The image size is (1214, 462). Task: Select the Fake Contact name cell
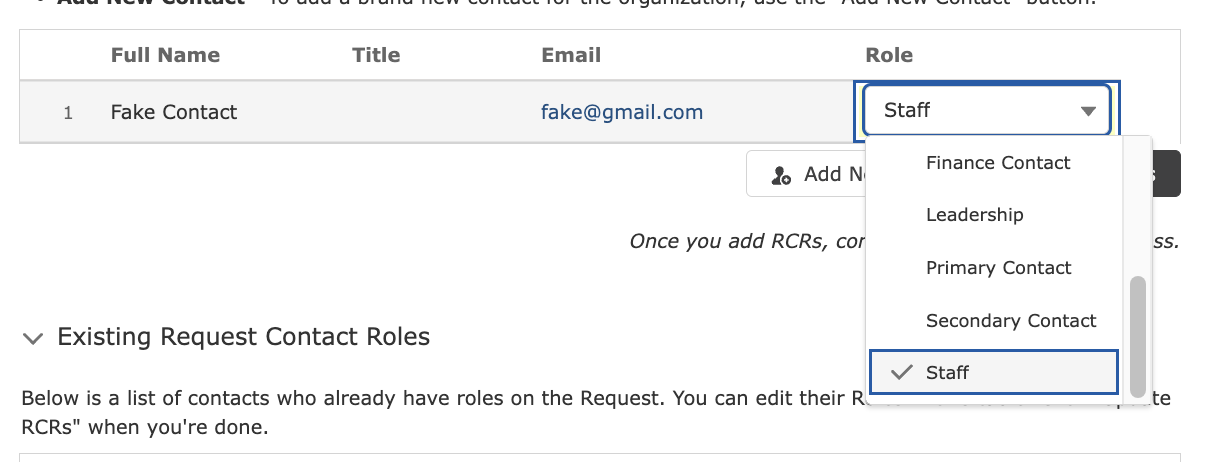click(x=174, y=112)
